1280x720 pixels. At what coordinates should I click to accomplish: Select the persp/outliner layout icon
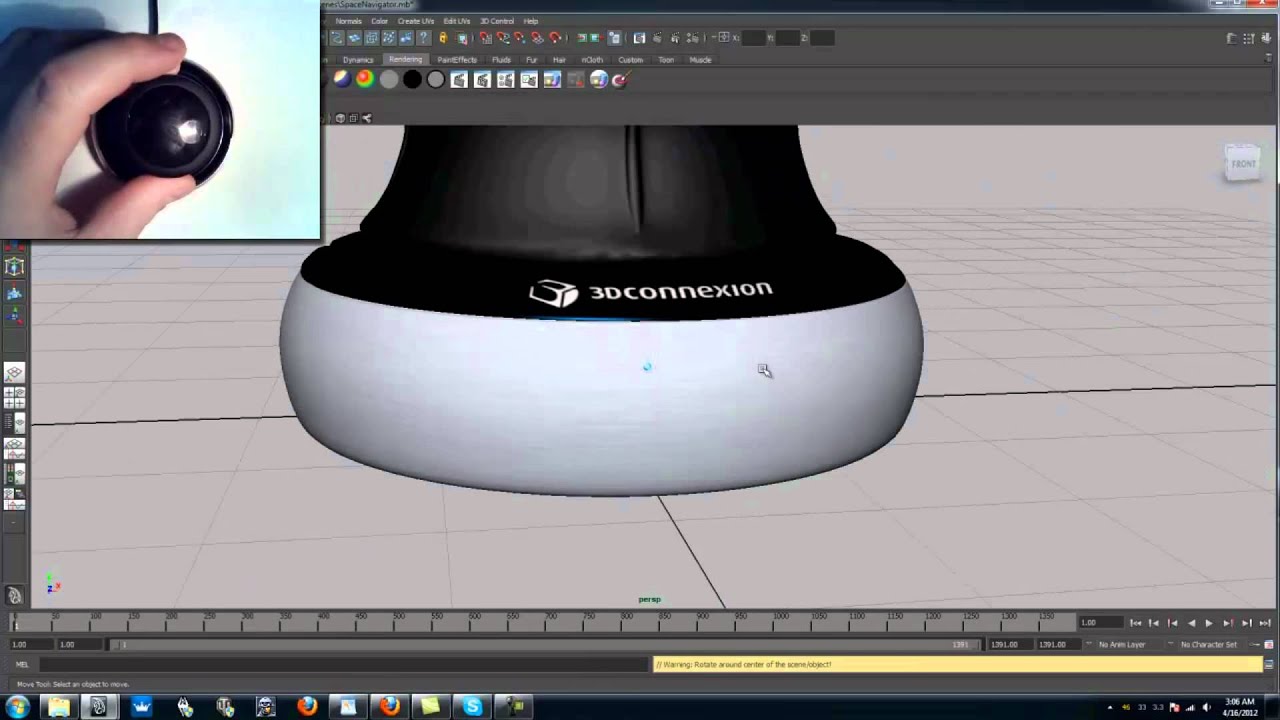point(14,422)
